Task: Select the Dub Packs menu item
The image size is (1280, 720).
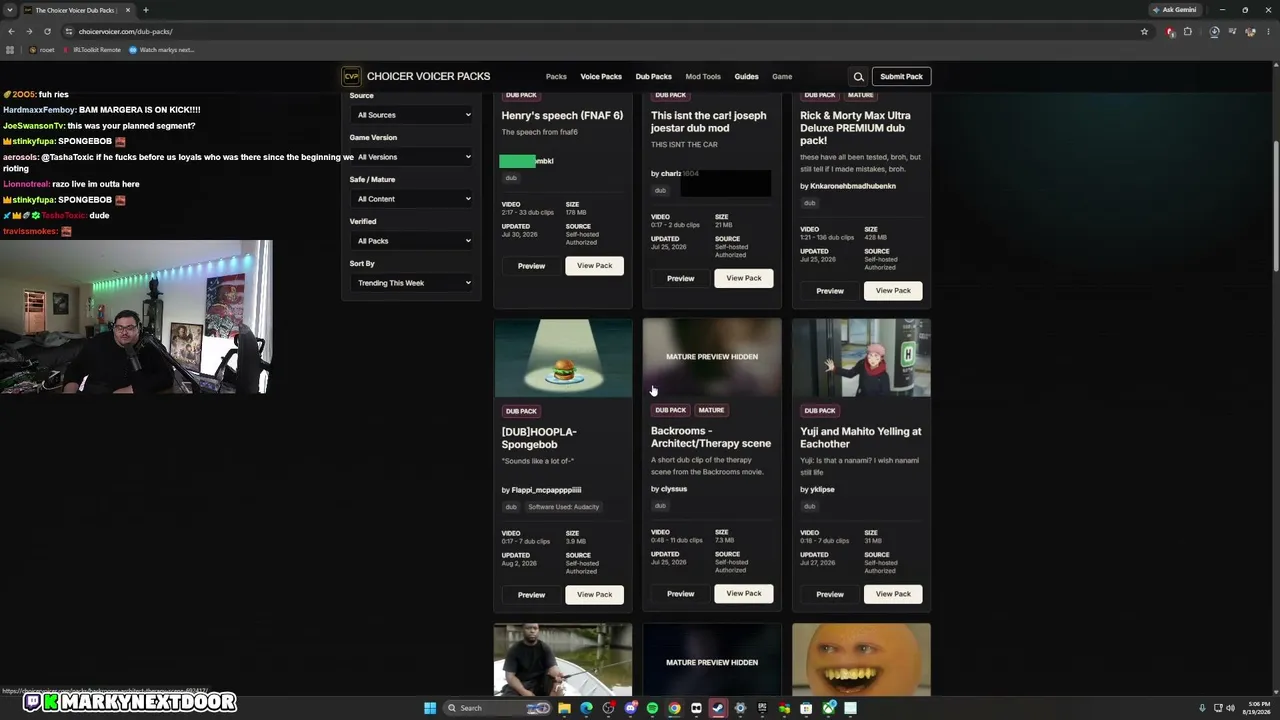Action: pos(654,77)
